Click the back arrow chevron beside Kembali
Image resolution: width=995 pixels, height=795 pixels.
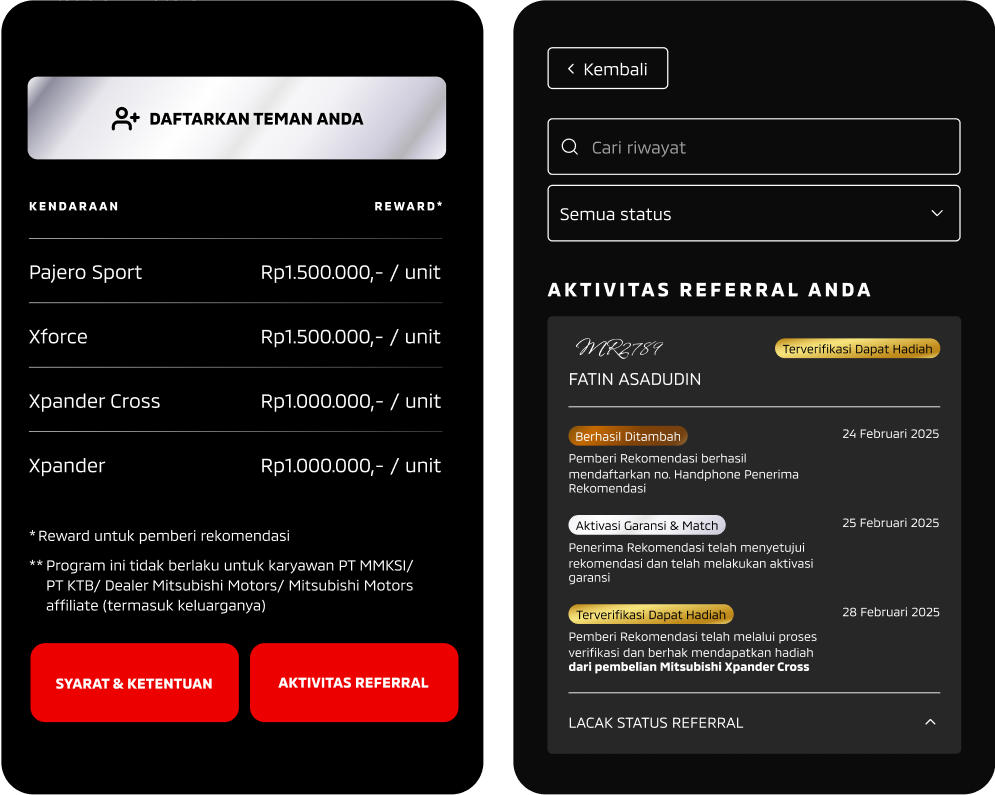click(x=571, y=69)
